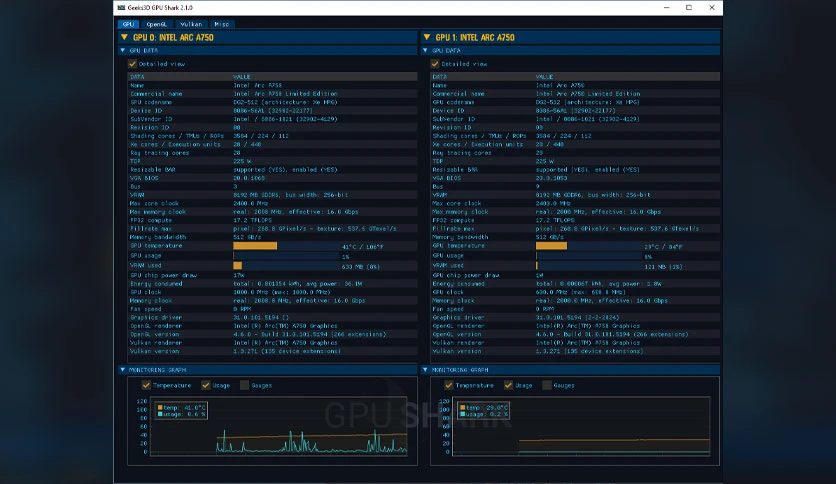Collapse MONITORING GRAPH for GPU 0
Viewport: 836px width, 484px height.
click(x=123, y=369)
